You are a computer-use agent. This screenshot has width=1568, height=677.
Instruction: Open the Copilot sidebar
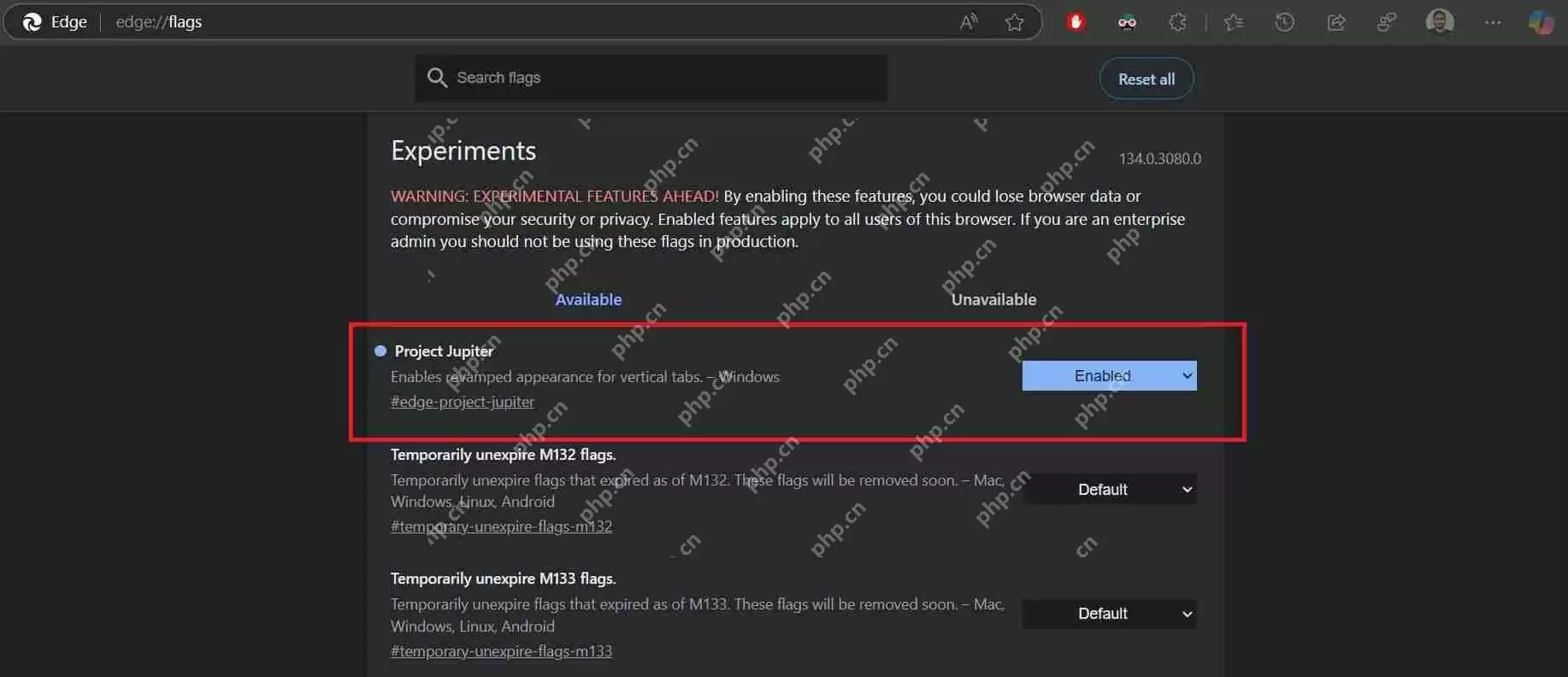pos(1541,22)
